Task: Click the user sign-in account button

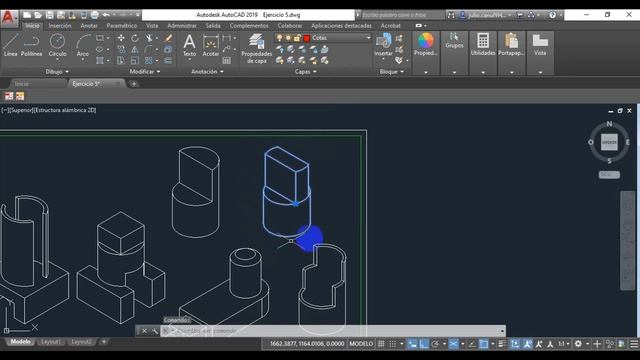Action: (x=485, y=15)
